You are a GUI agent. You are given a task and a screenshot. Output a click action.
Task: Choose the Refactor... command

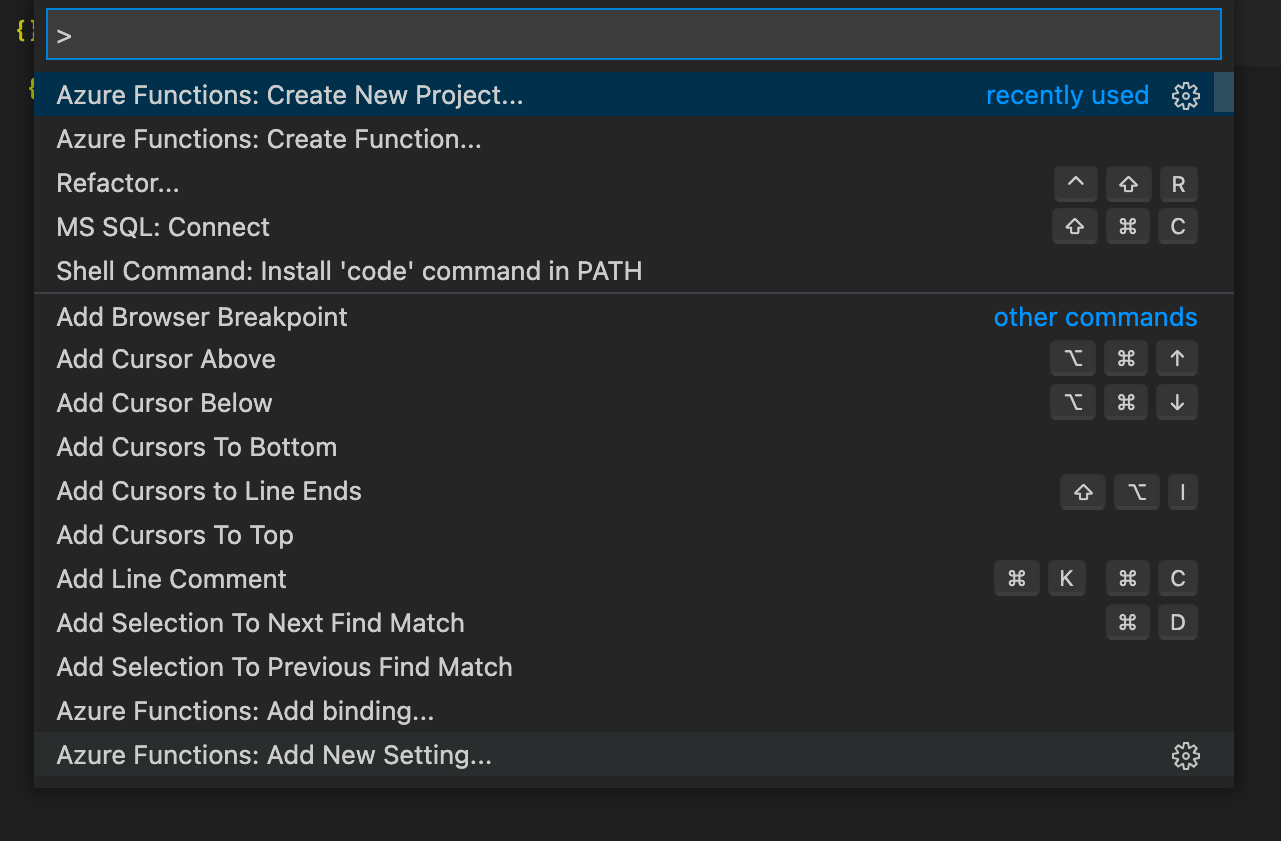click(x=118, y=184)
